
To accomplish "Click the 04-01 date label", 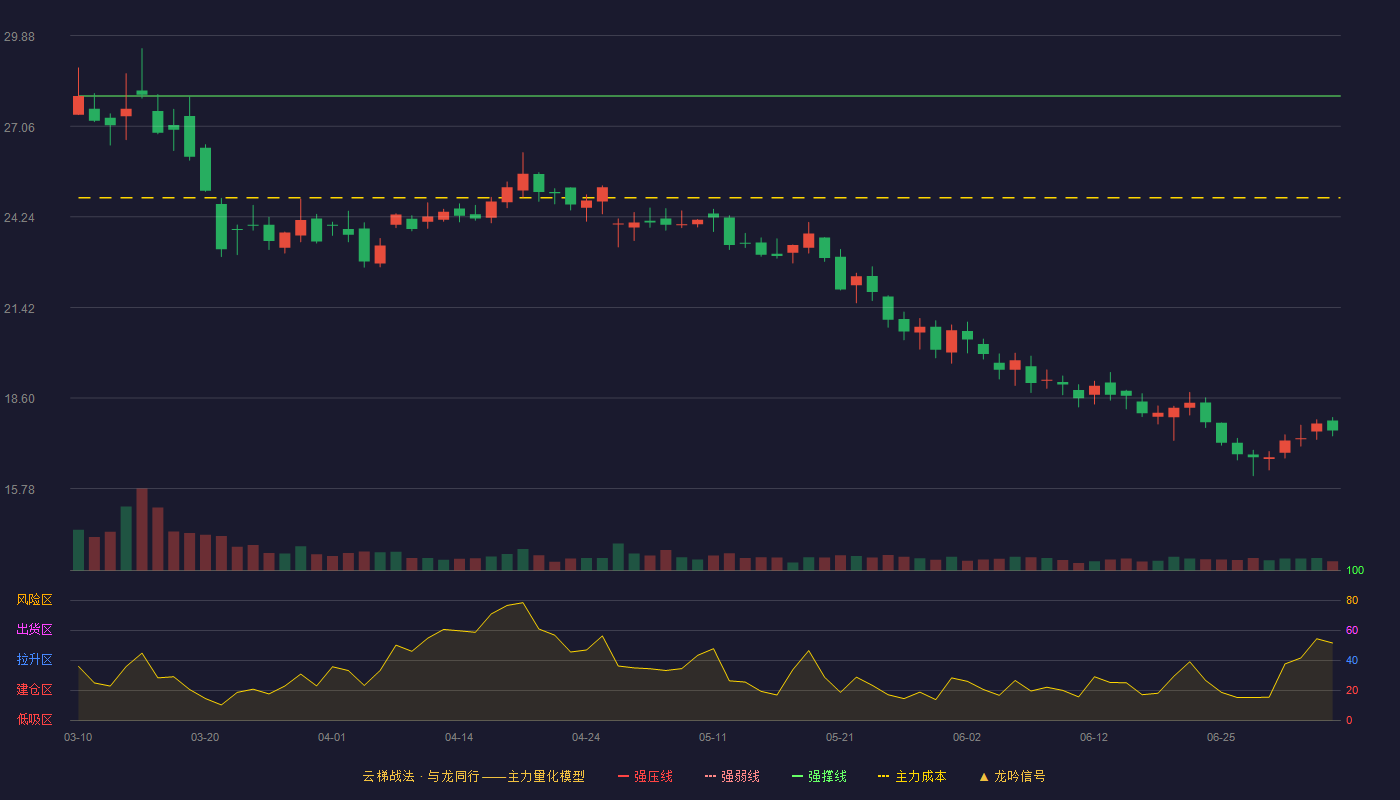I will (x=332, y=737).
